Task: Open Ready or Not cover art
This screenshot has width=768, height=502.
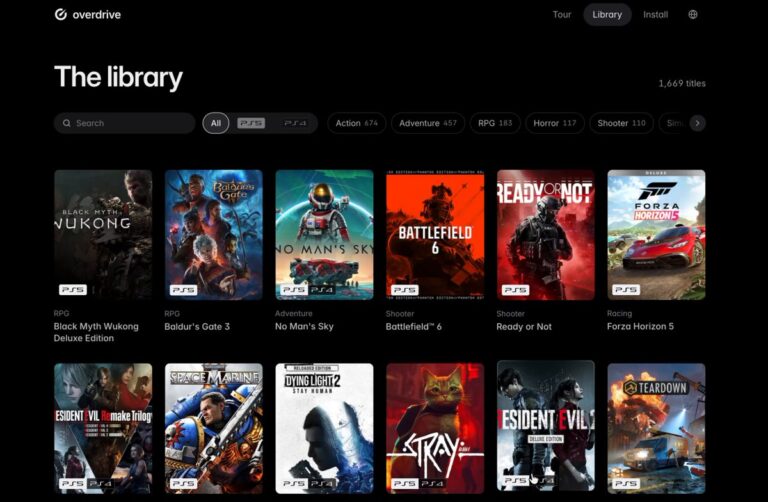Action: click(546, 235)
